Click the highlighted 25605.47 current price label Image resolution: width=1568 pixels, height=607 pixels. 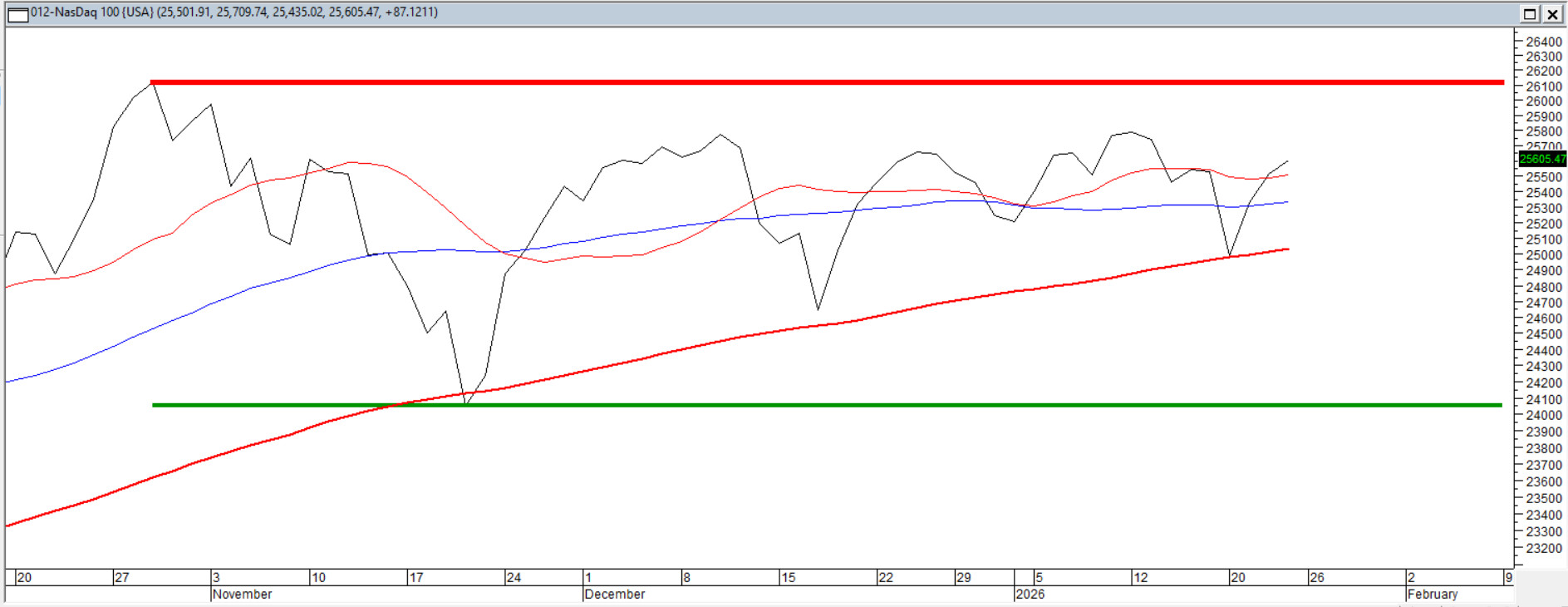coord(1541,159)
